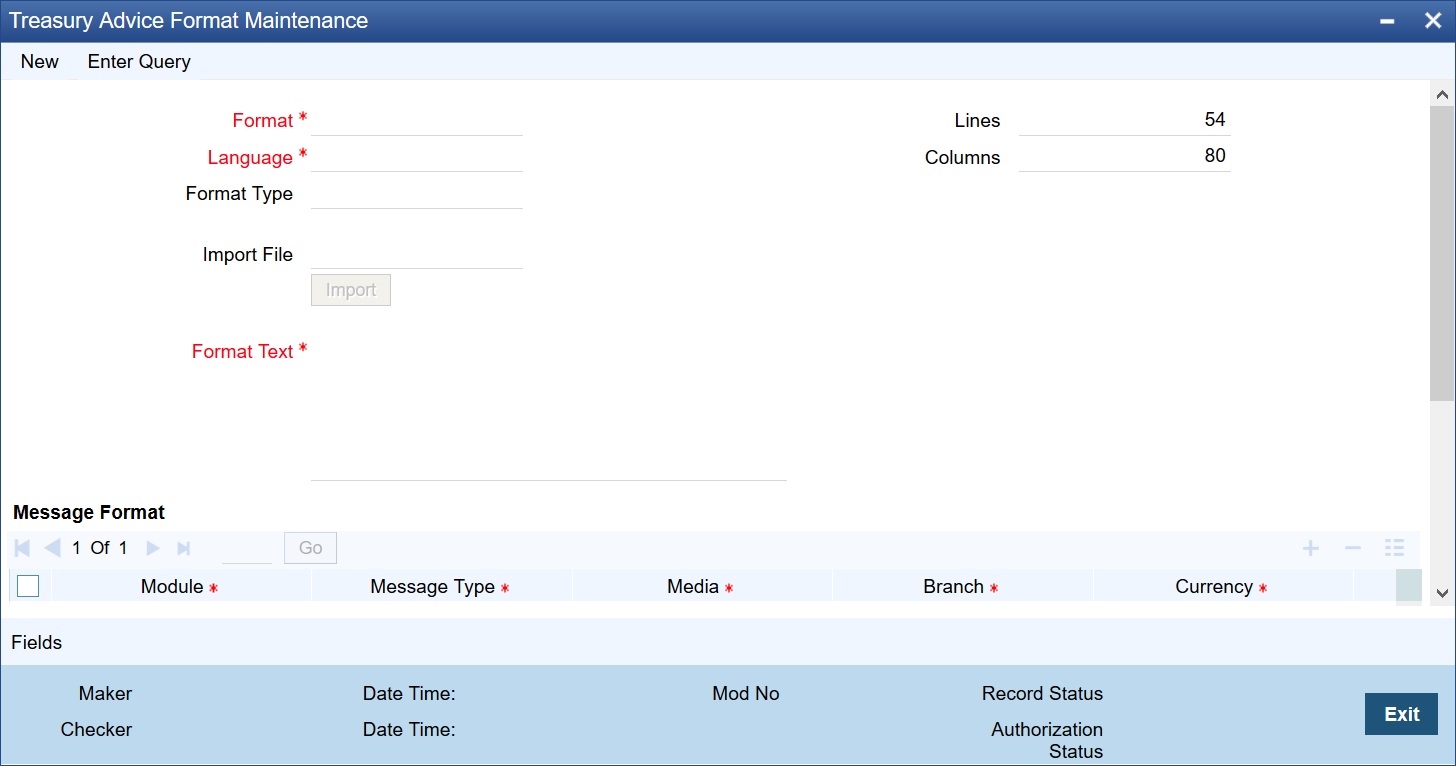Focus the Language input field
1456x766 pixels.
tap(417, 157)
